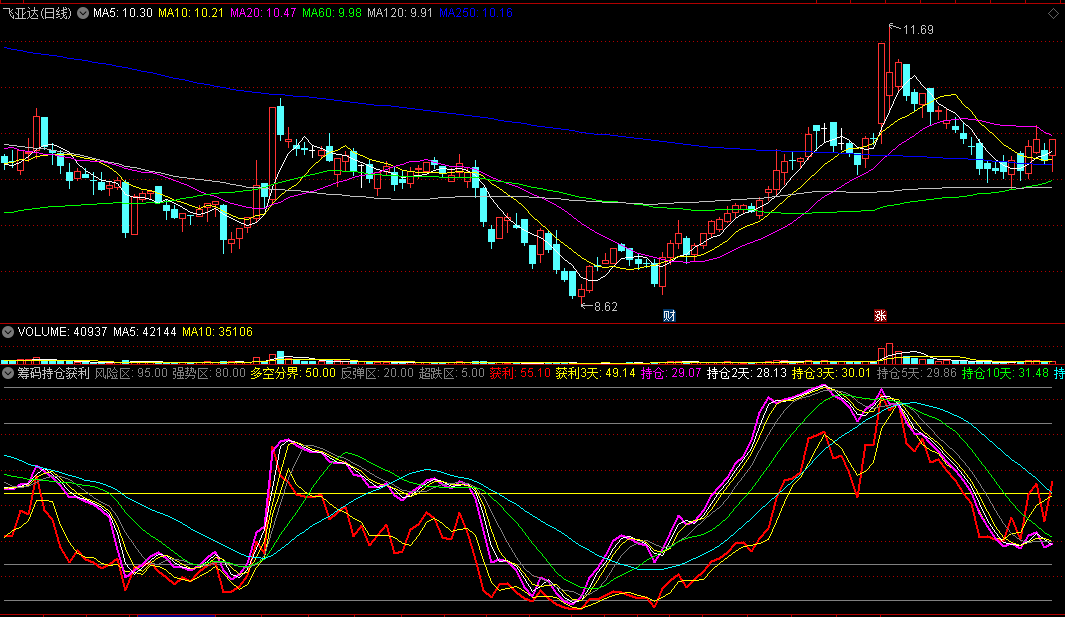Click the diamond icon at top-right corner
This screenshot has height=617, width=1065.
coord(1053,14)
